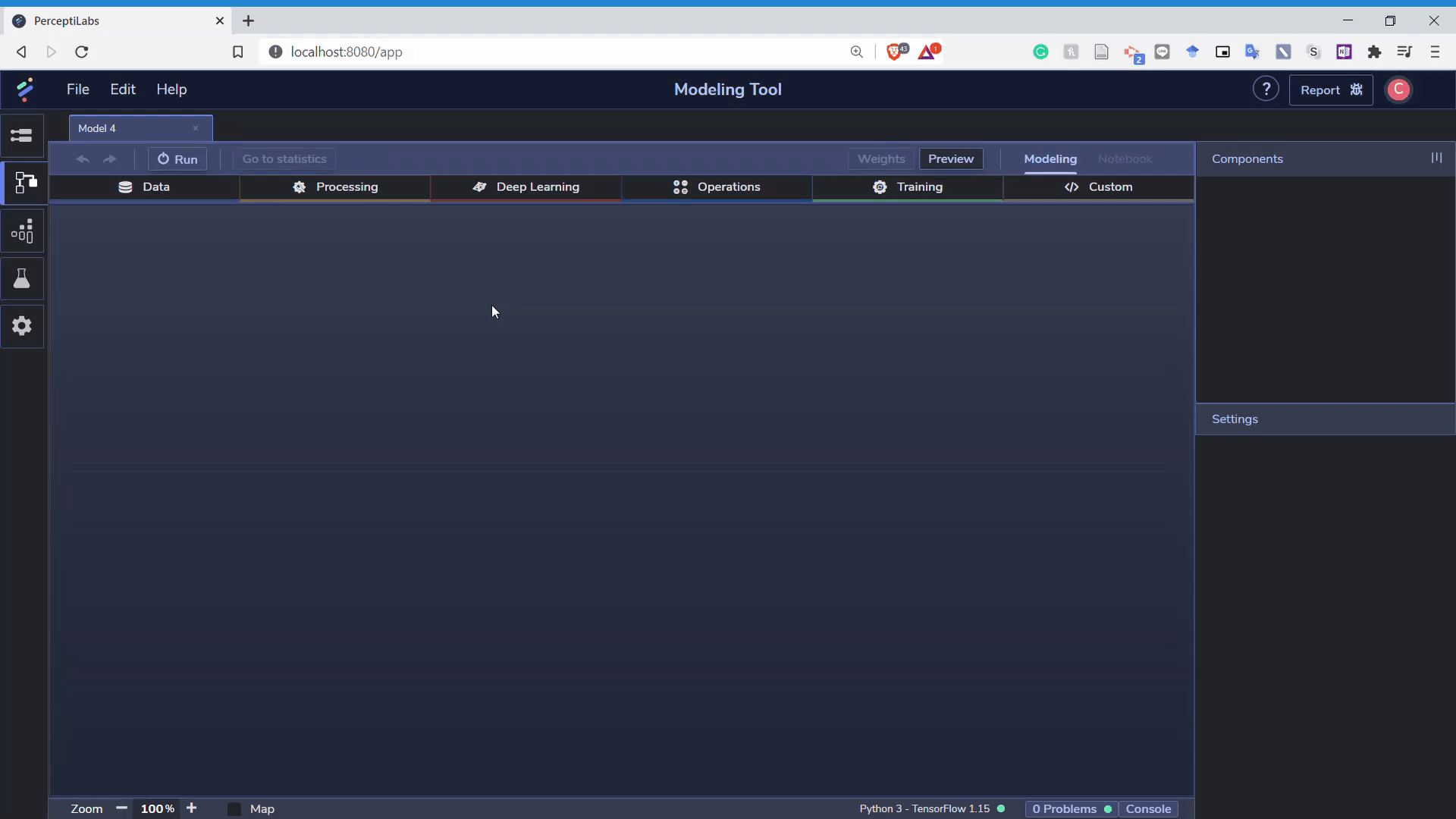Image resolution: width=1456 pixels, height=819 pixels.
Task: Expand the Operations components category
Action: [x=717, y=187]
